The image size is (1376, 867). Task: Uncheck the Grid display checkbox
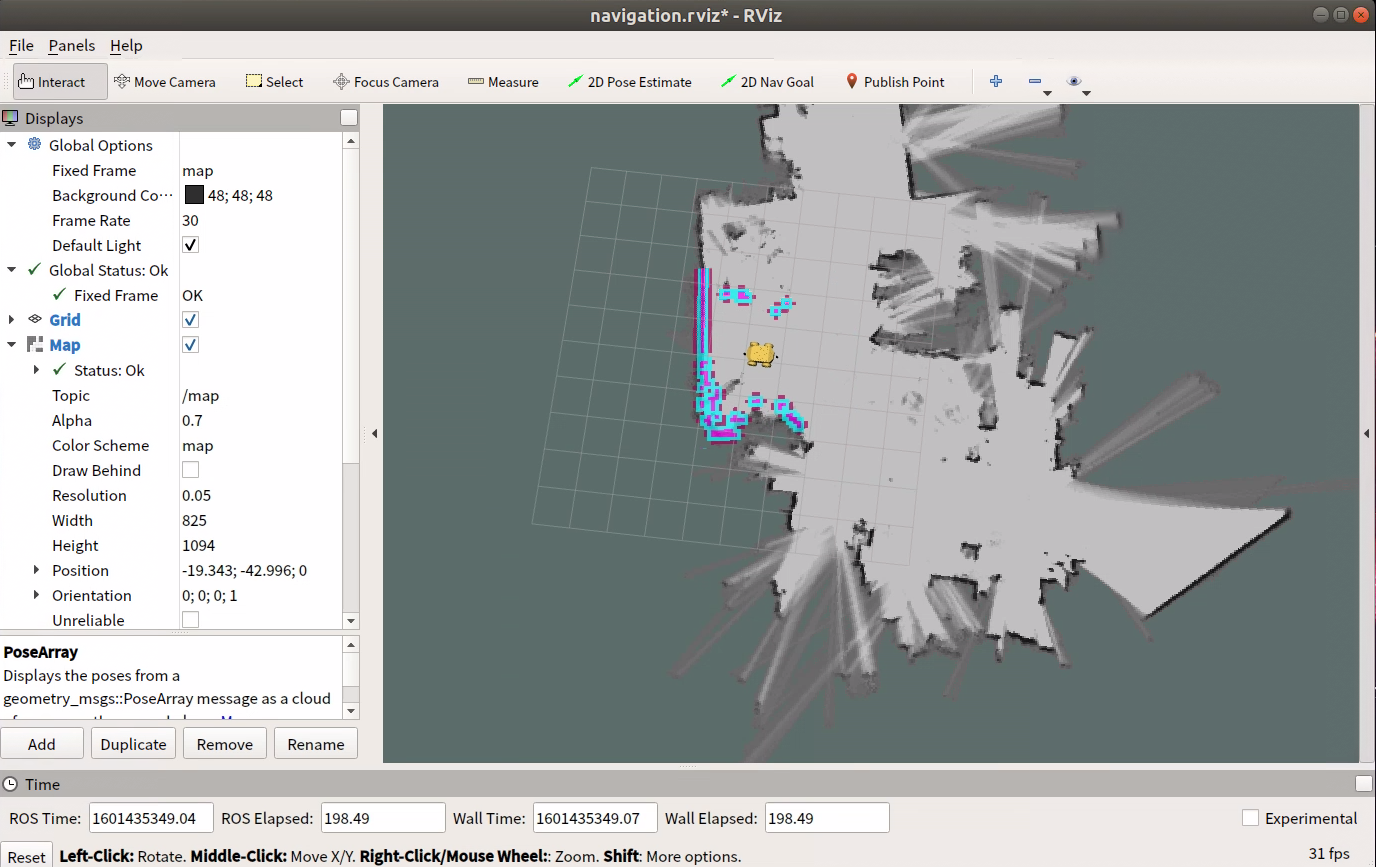tap(190, 320)
